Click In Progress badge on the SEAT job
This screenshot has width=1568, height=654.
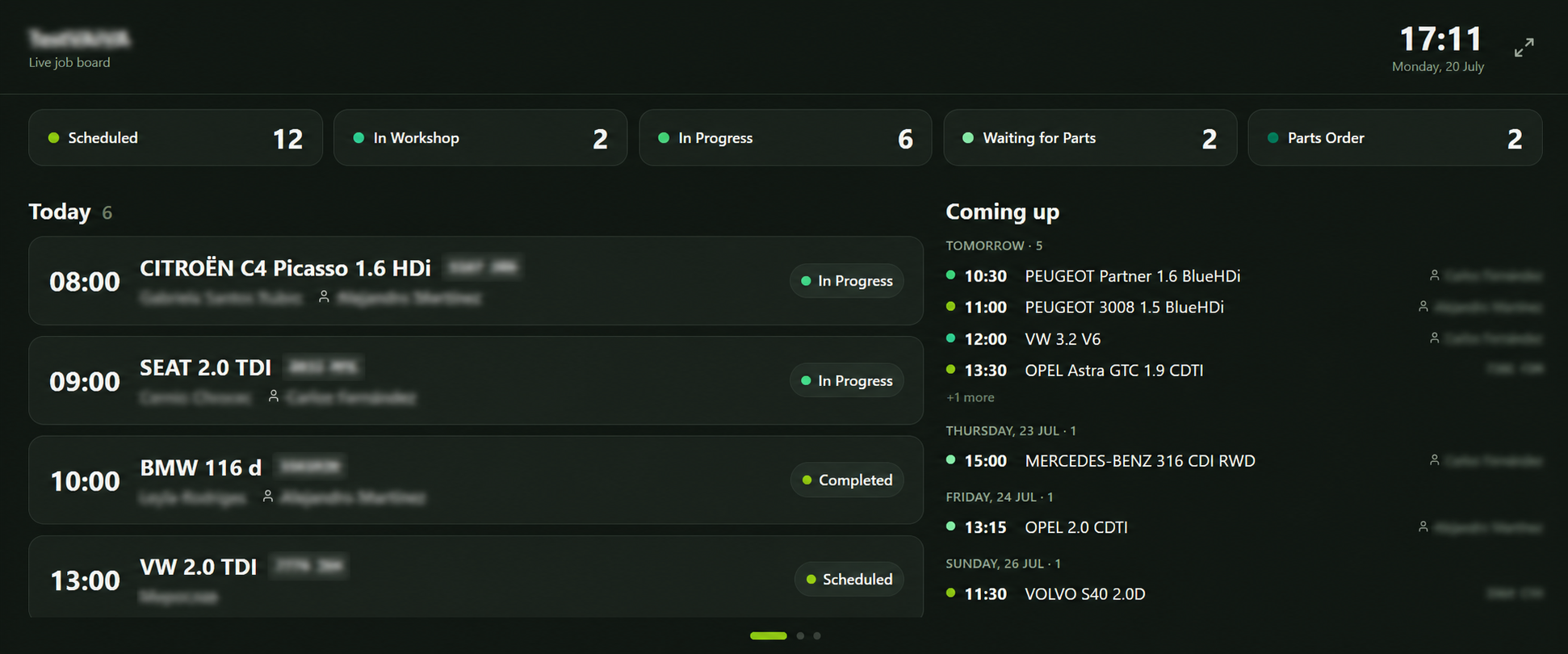pos(846,380)
